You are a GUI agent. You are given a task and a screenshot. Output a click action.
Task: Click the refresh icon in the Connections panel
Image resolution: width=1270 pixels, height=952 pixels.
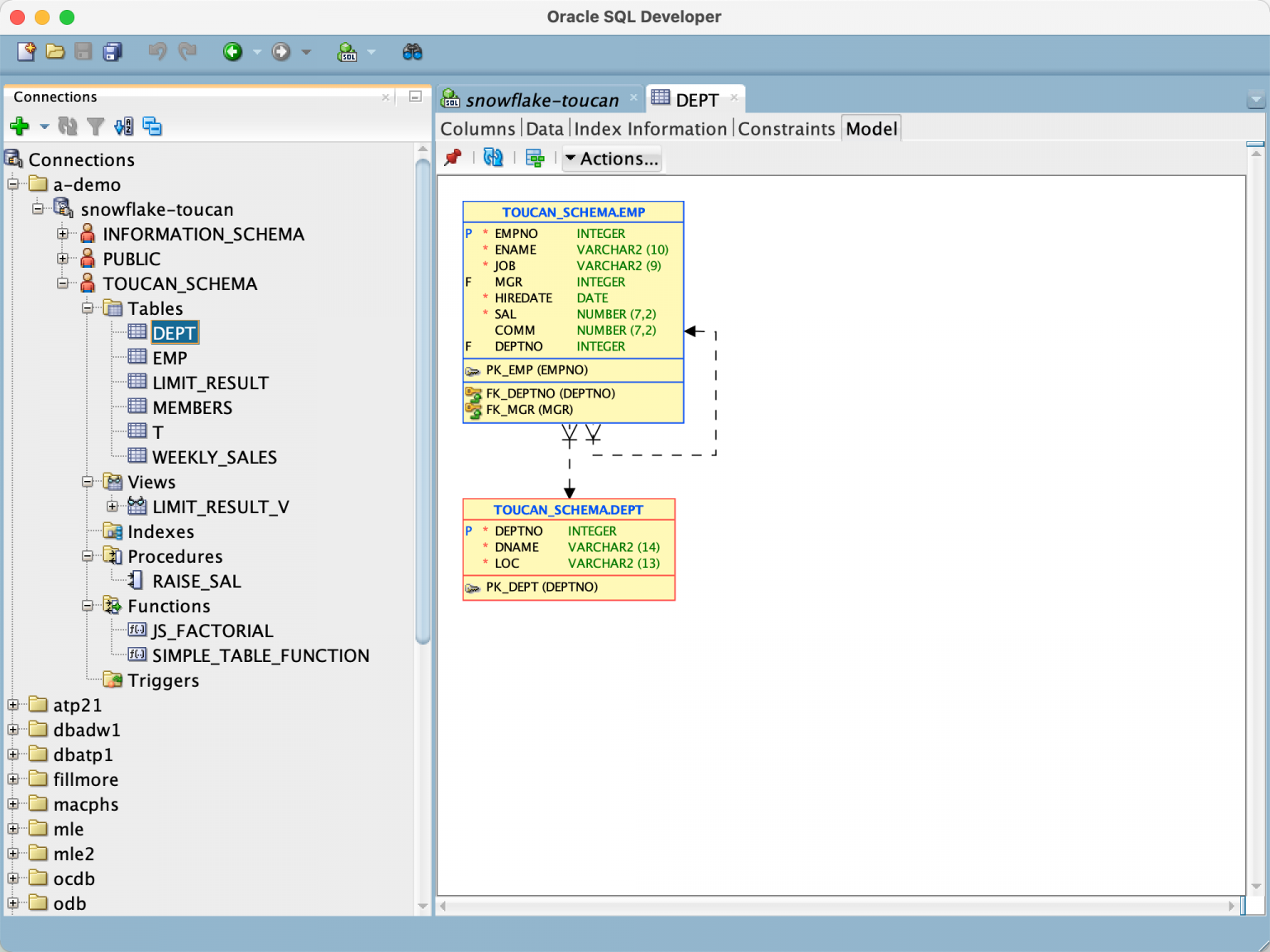[x=69, y=126]
